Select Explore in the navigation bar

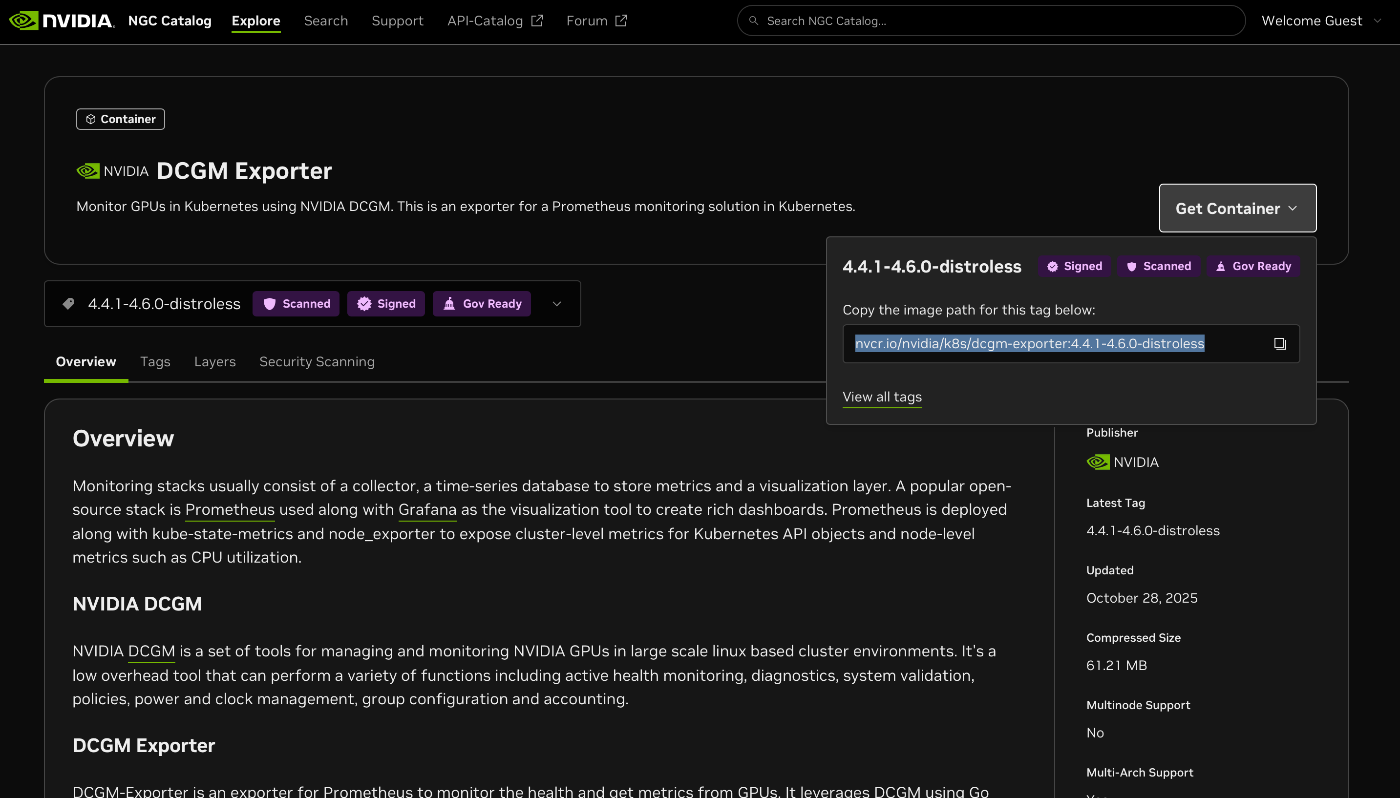255,20
